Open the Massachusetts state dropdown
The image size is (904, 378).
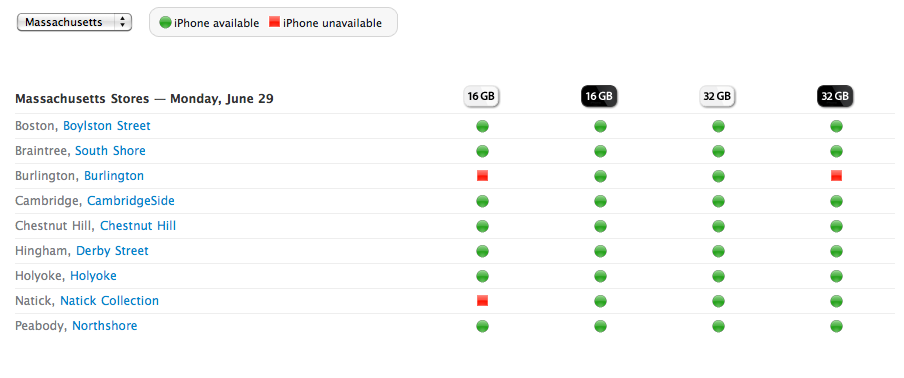pyautogui.click(x=74, y=22)
